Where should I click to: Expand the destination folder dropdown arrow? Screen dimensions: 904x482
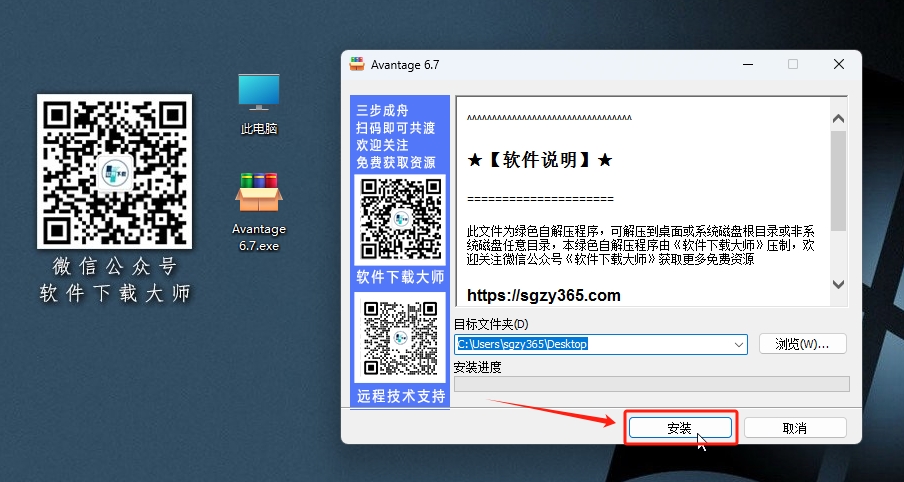(x=739, y=344)
